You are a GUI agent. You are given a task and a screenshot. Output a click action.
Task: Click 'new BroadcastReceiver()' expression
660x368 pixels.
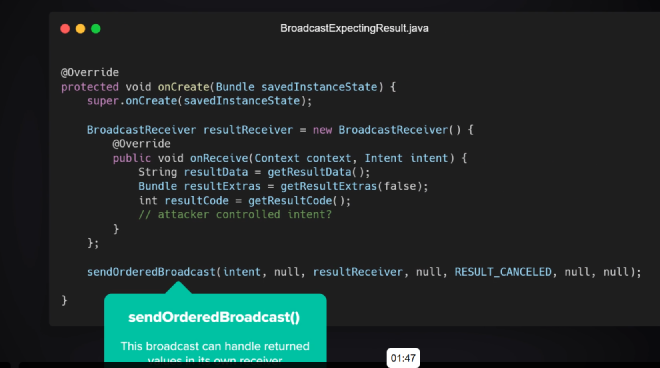click(387, 130)
